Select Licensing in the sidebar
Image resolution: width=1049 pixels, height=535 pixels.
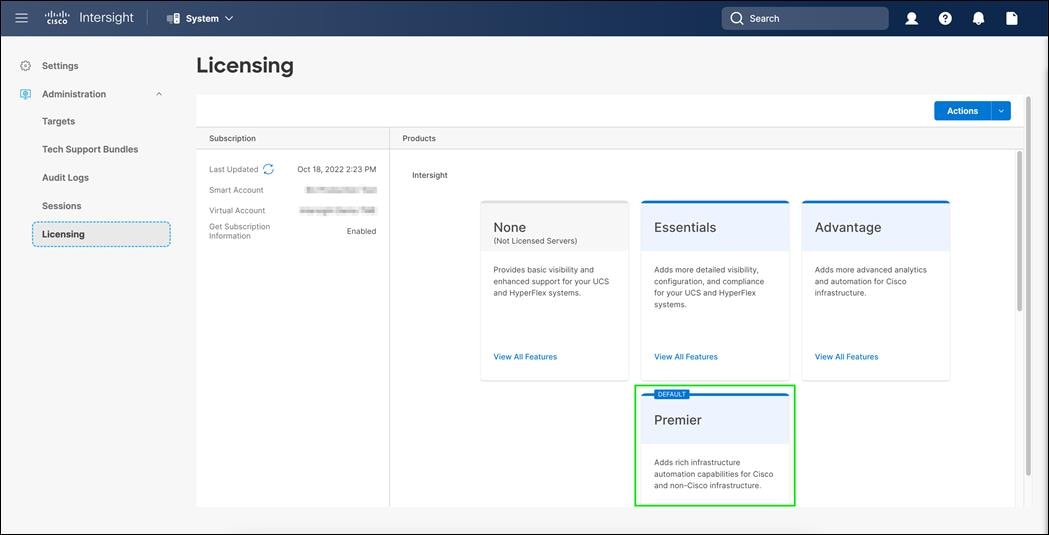[101, 234]
